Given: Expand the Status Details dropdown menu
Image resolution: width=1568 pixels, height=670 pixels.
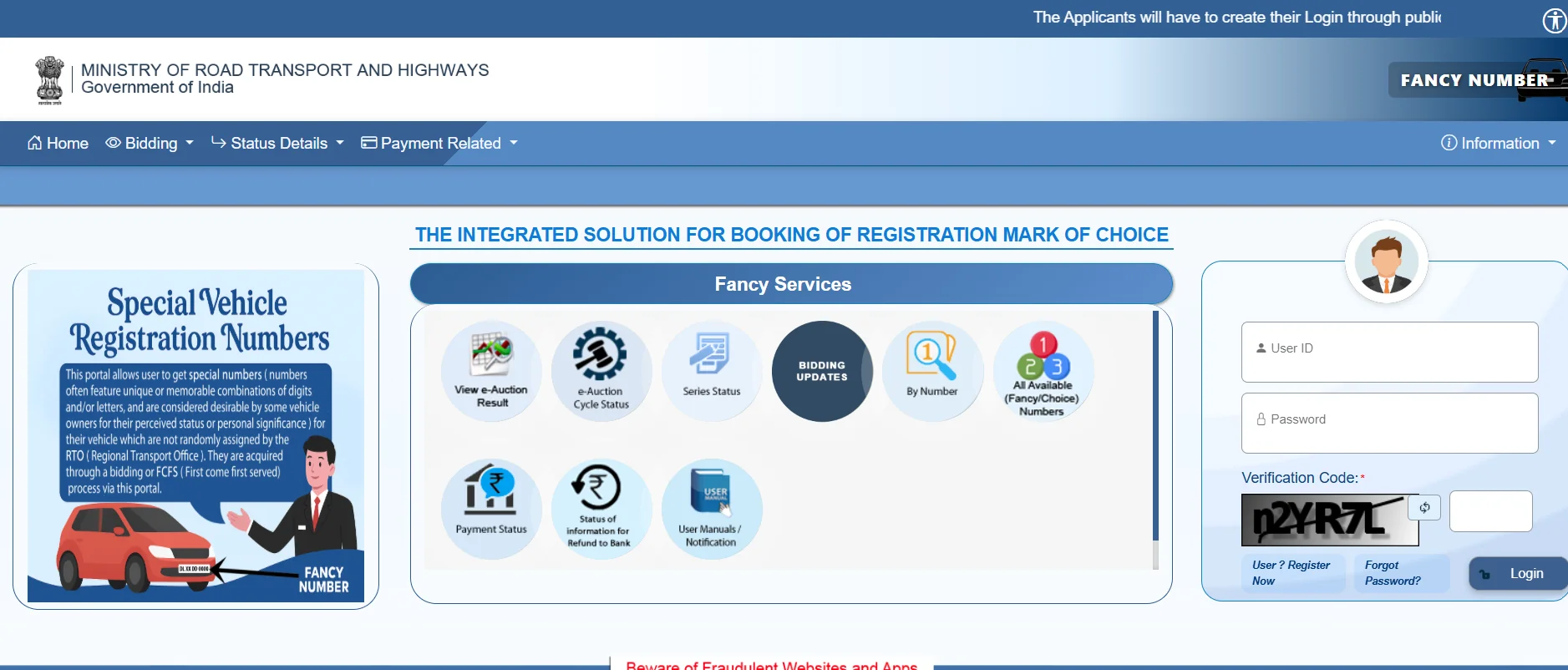Looking at the screenshot, I should coord(277,143).
